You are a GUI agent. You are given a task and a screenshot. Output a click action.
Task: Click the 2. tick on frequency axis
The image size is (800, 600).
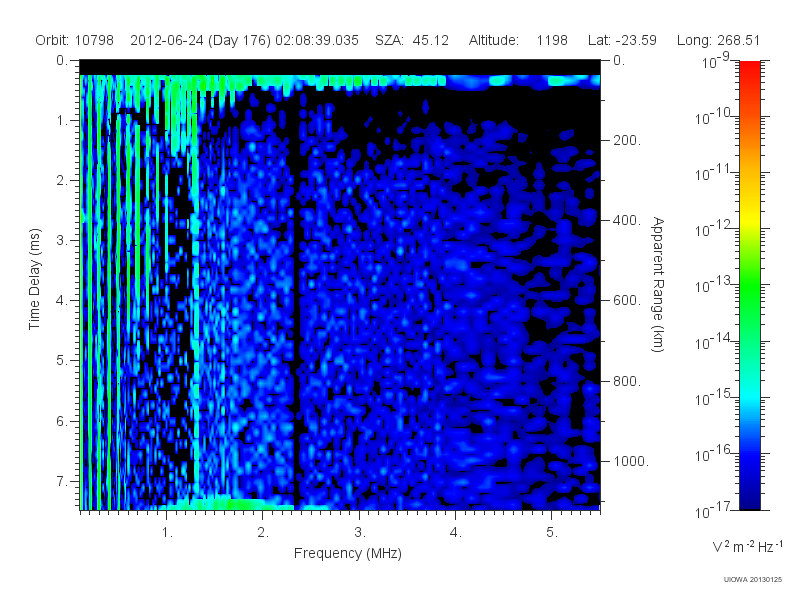pyautogui.click(x=263, y=533)
